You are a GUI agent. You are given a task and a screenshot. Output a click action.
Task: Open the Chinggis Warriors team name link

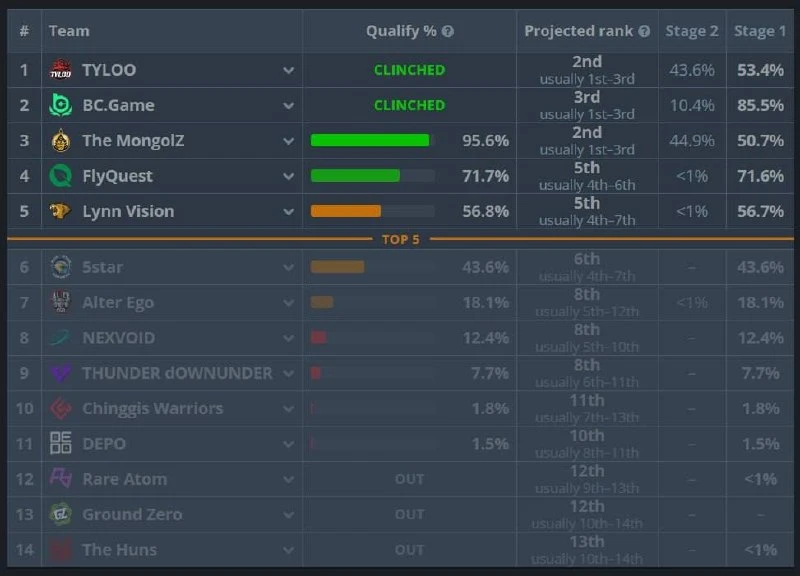point(153,408)
